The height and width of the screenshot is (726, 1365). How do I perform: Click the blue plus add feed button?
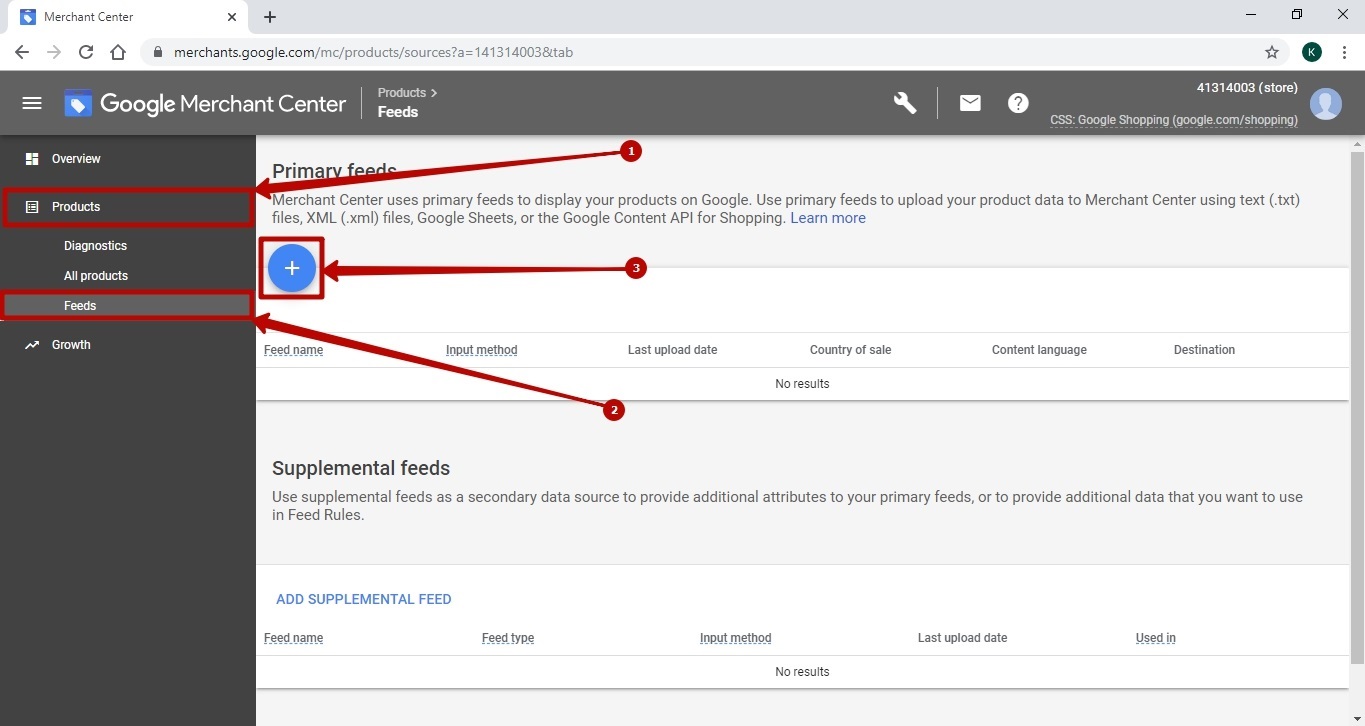click(292, 268)
